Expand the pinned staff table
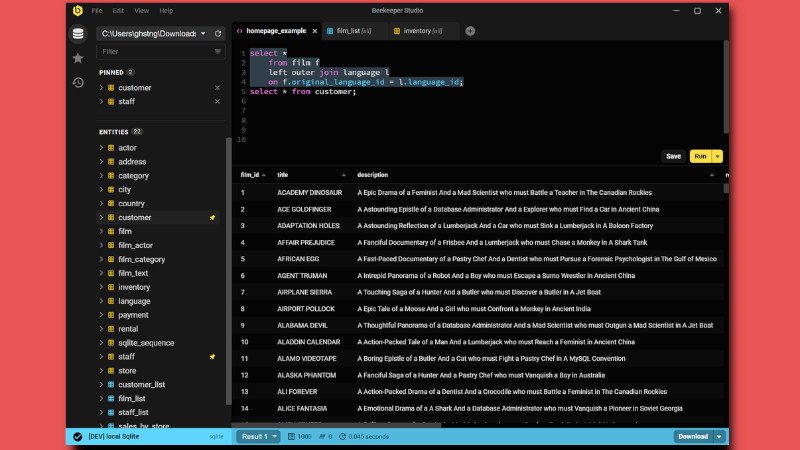 coord(101,102)
